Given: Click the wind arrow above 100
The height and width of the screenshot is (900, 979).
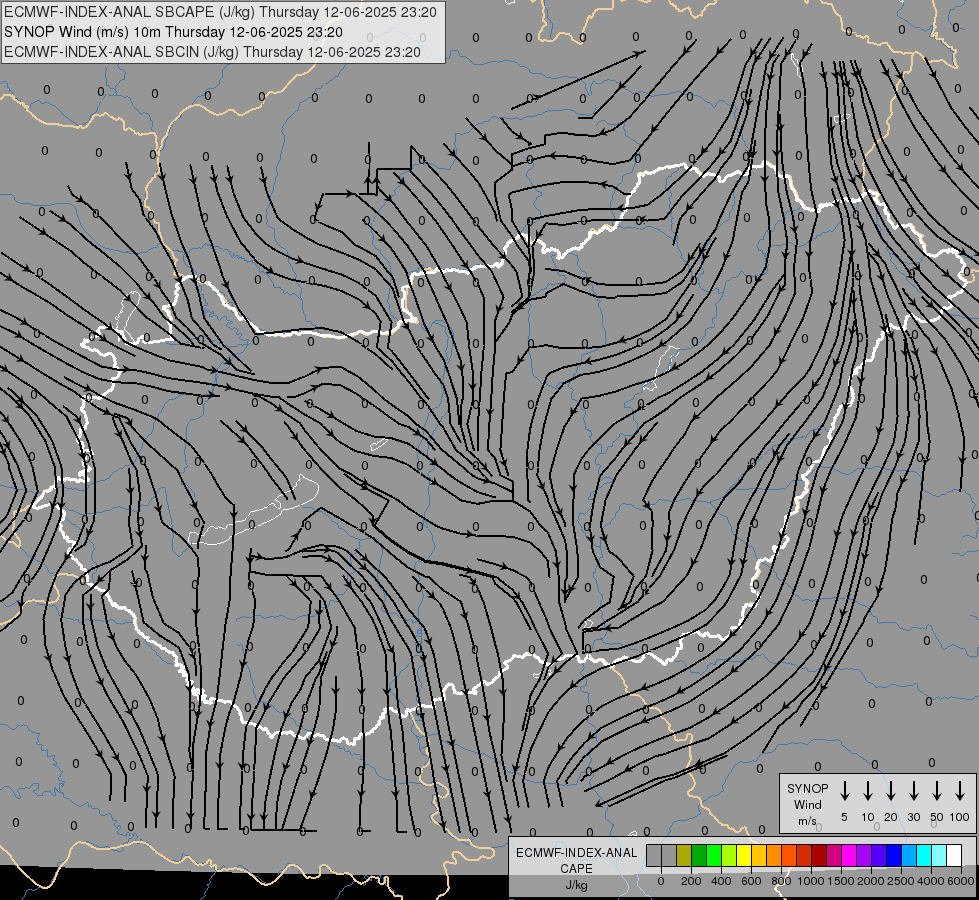Looking at the screenshot, I should 960,791.
